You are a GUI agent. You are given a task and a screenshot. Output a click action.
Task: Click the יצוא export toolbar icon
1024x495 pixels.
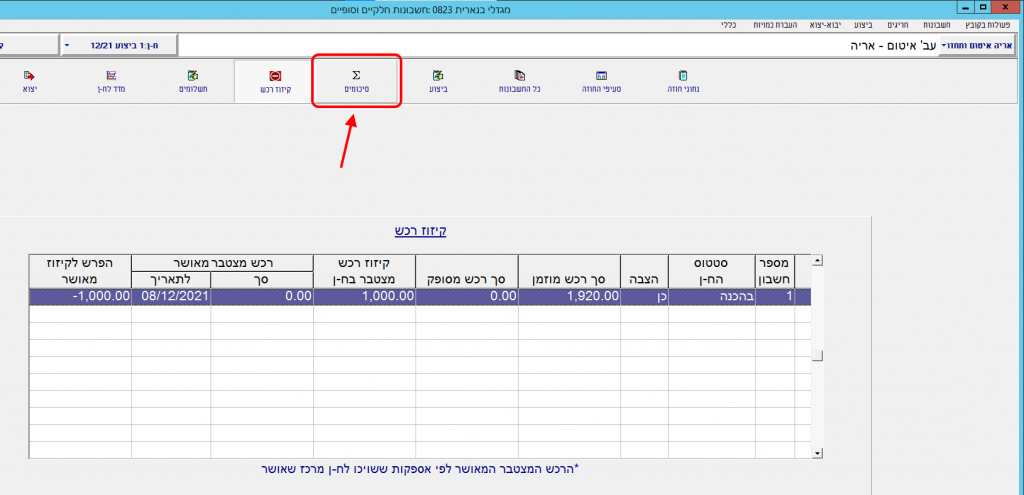click(29, 81)
